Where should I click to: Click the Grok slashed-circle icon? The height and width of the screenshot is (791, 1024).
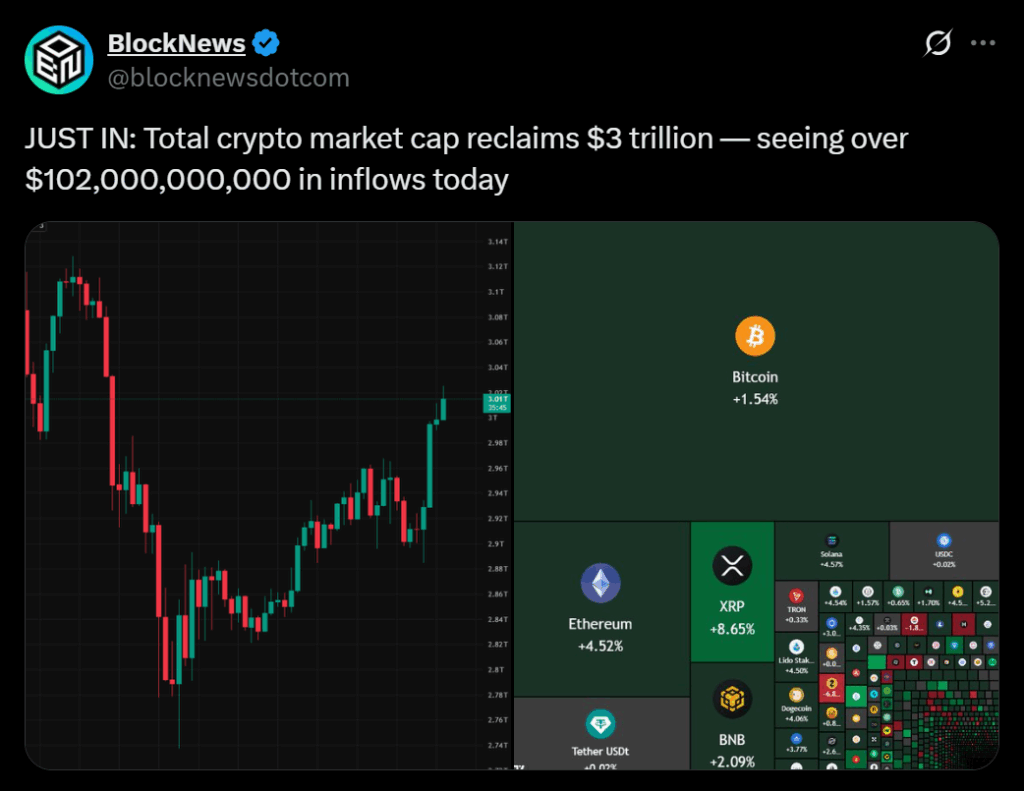[x=938, y=43]
